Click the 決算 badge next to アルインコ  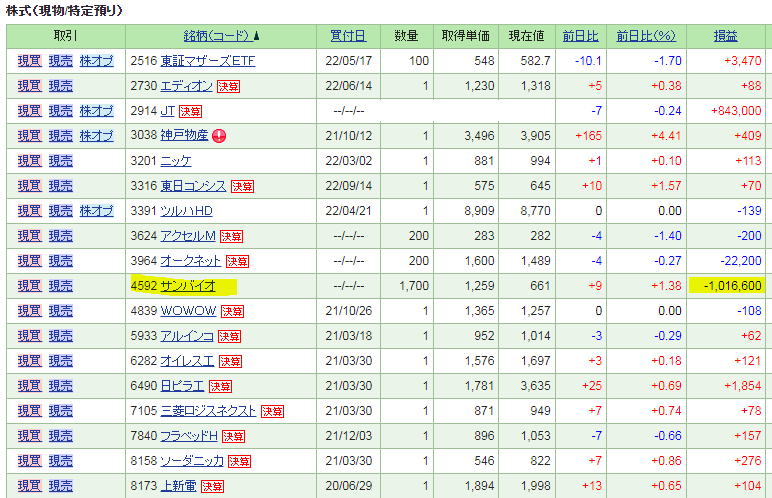coord(229,337)
